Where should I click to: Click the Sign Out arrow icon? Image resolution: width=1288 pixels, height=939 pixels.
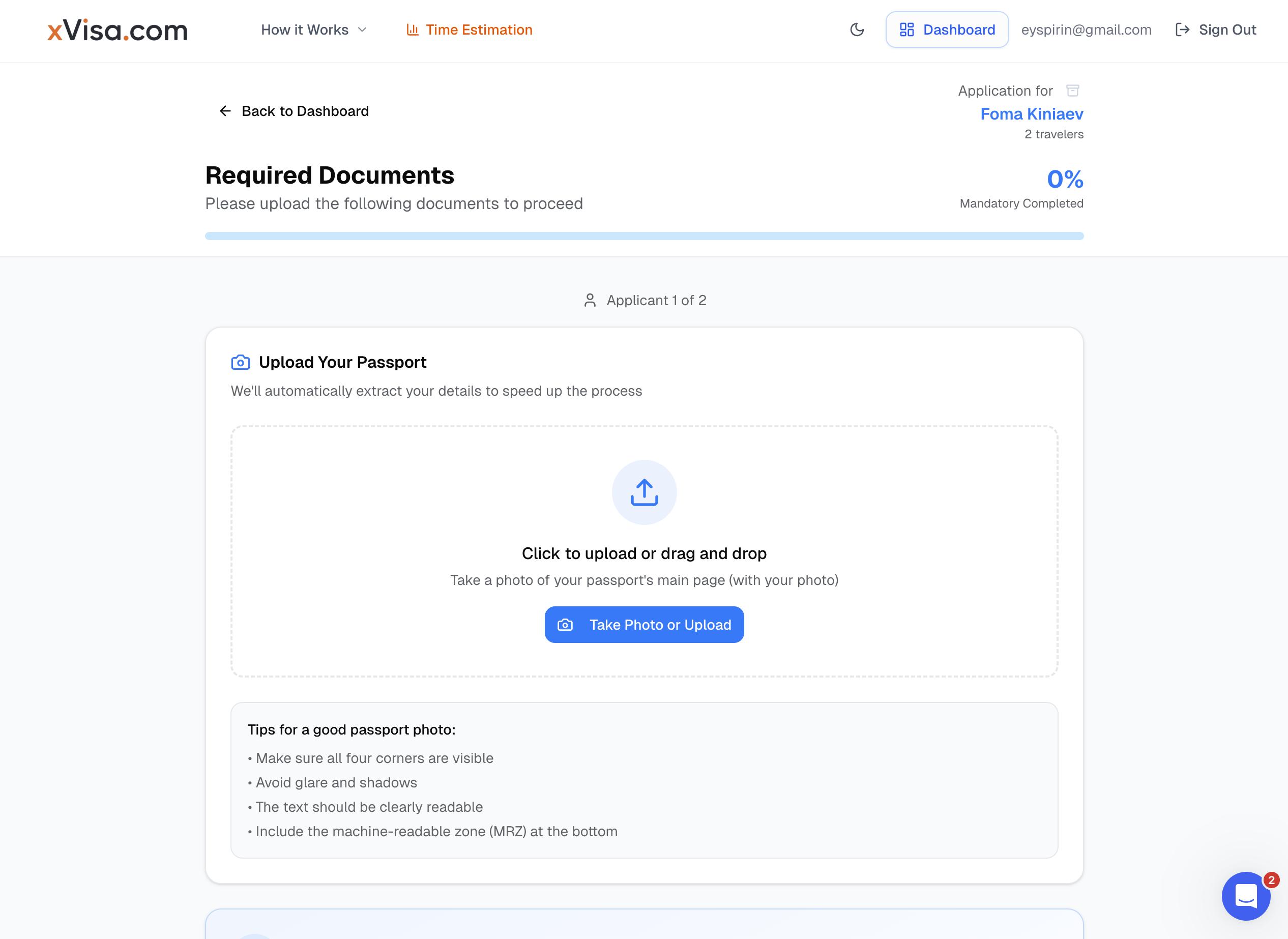click(x=1182, y=30)
